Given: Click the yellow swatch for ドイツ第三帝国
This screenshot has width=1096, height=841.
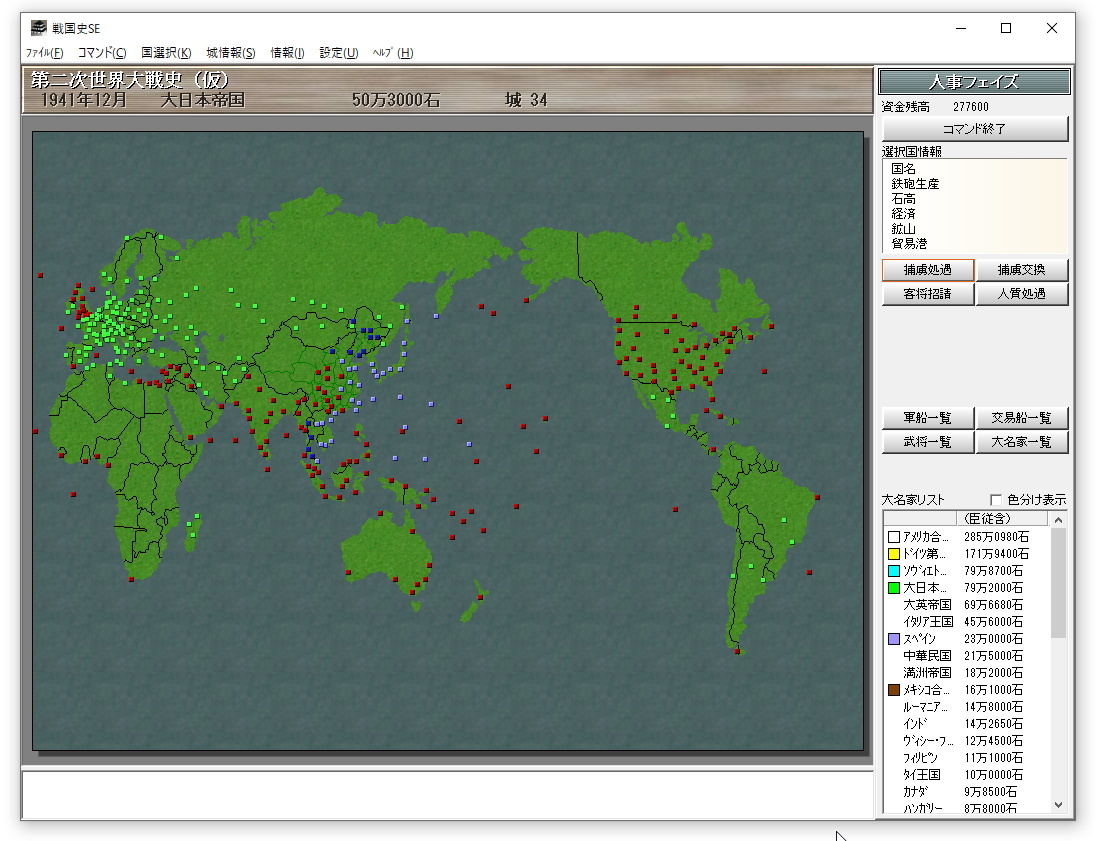Looking at the screenshot, I should tap(894, 554).
